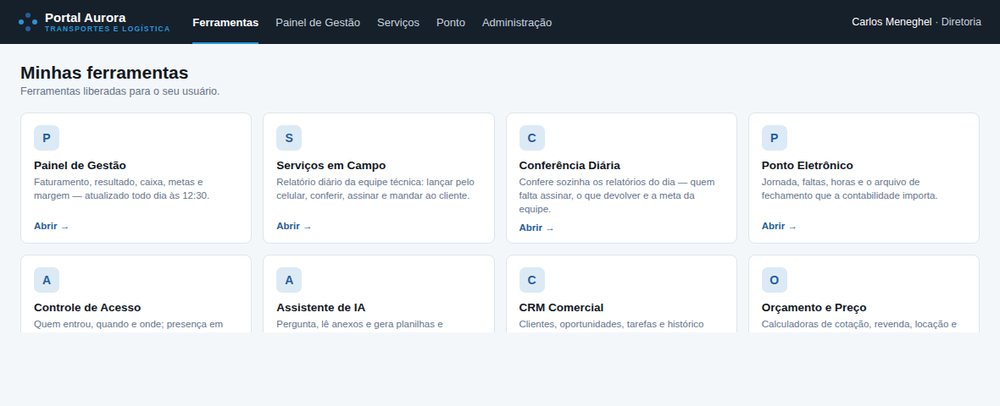The image size is (1000, 406).
Task: Click the Portal Aurora dotted logo icon
Action: [28, 22]
